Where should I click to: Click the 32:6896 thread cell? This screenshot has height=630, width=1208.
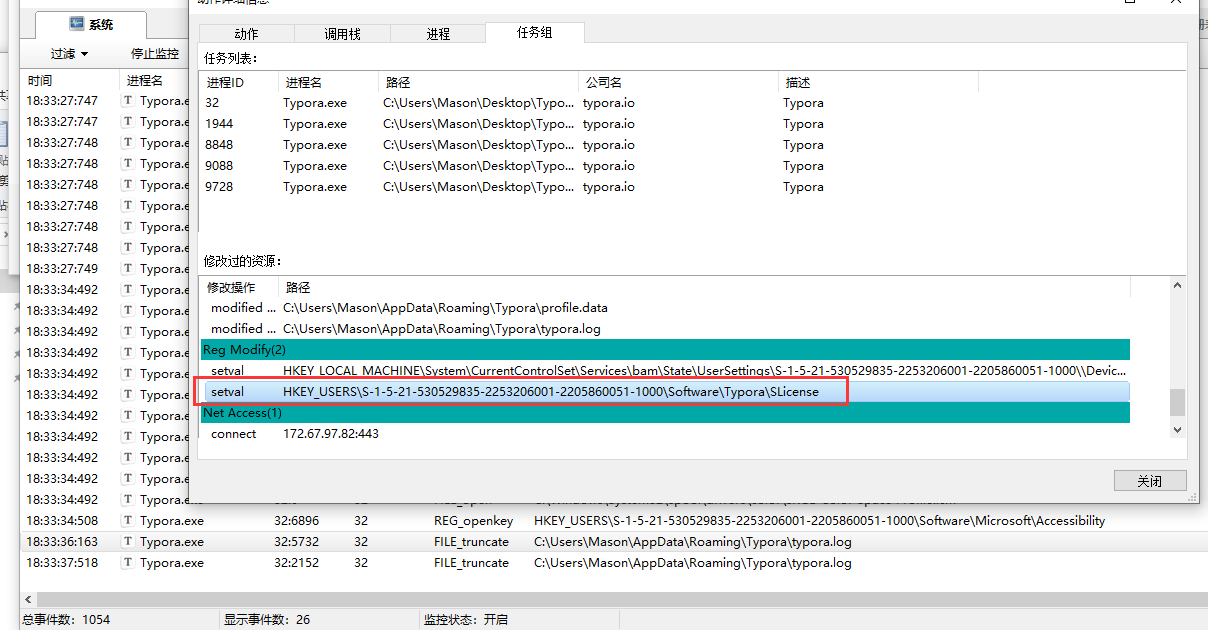click(x=296, y=521)
